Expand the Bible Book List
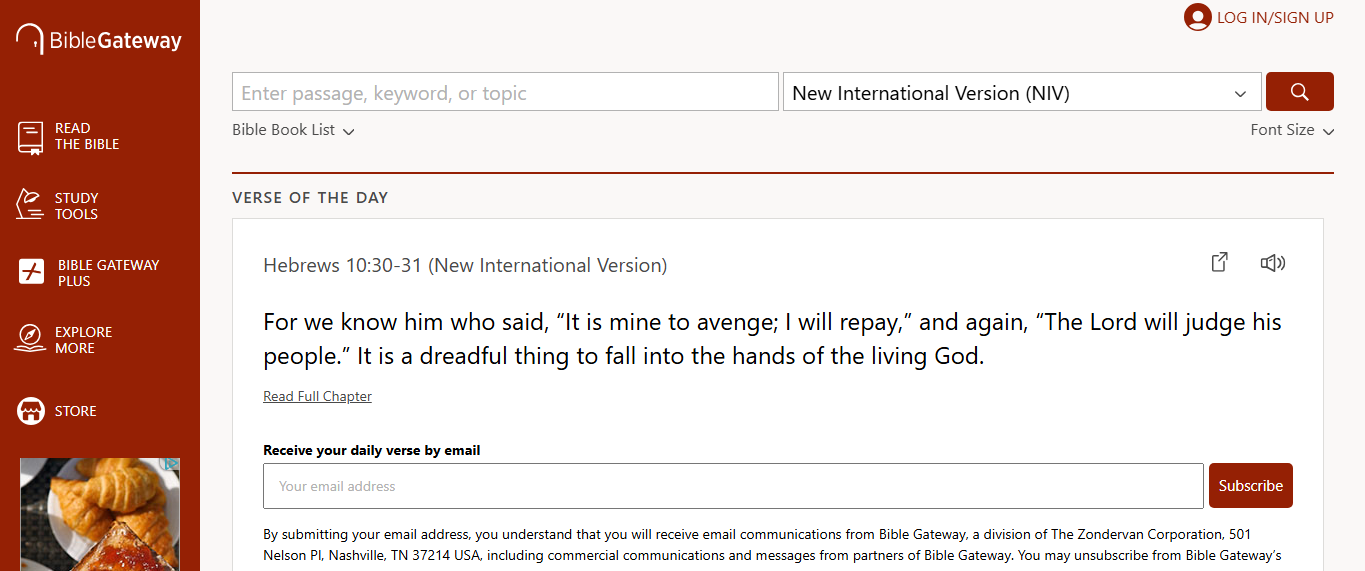Screen dimensions: 1365x571 293,130
